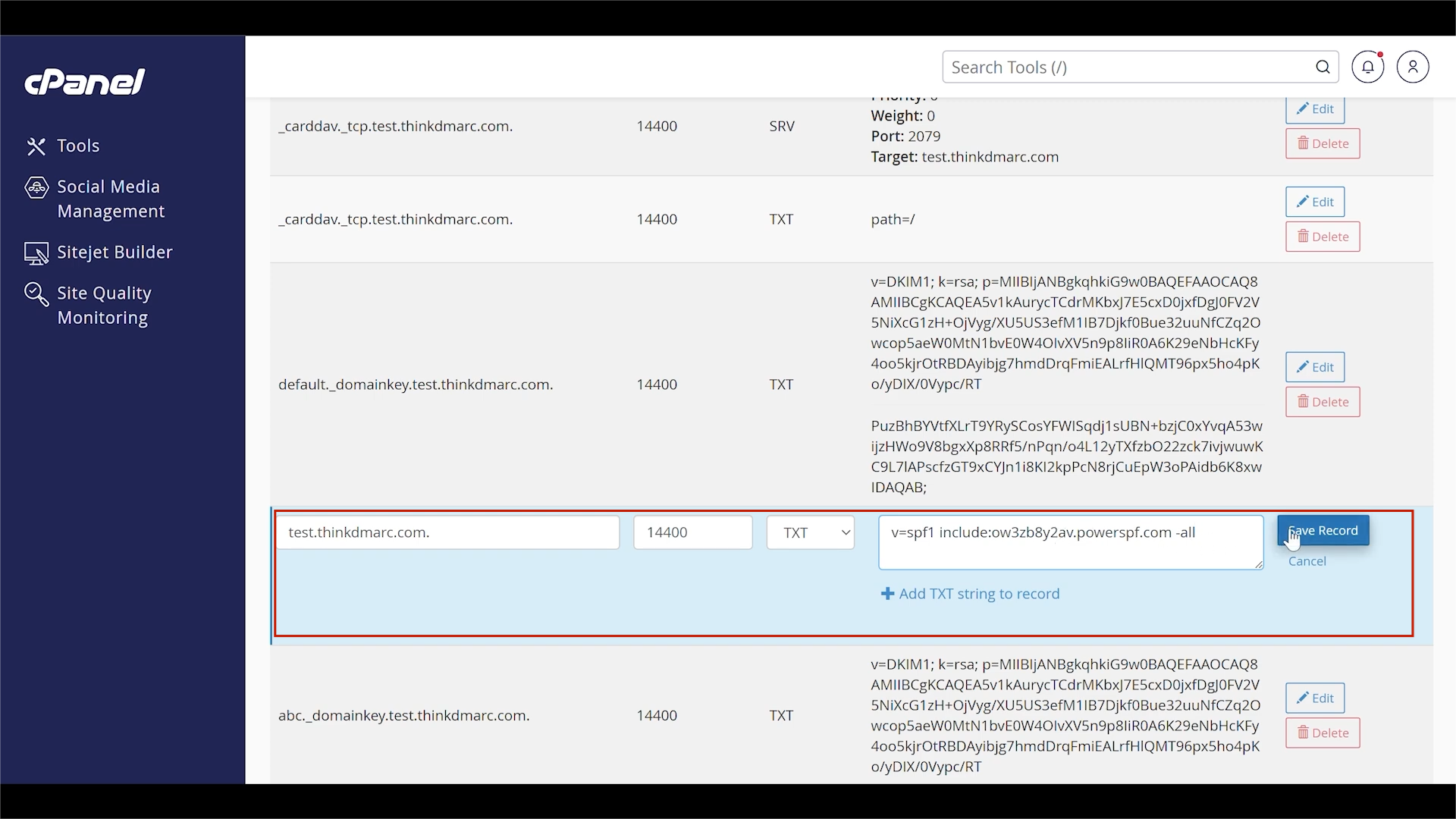Click the test.thinkdmarc.com name field
This screenshot has height=819, width=1456.
[449, 532]
